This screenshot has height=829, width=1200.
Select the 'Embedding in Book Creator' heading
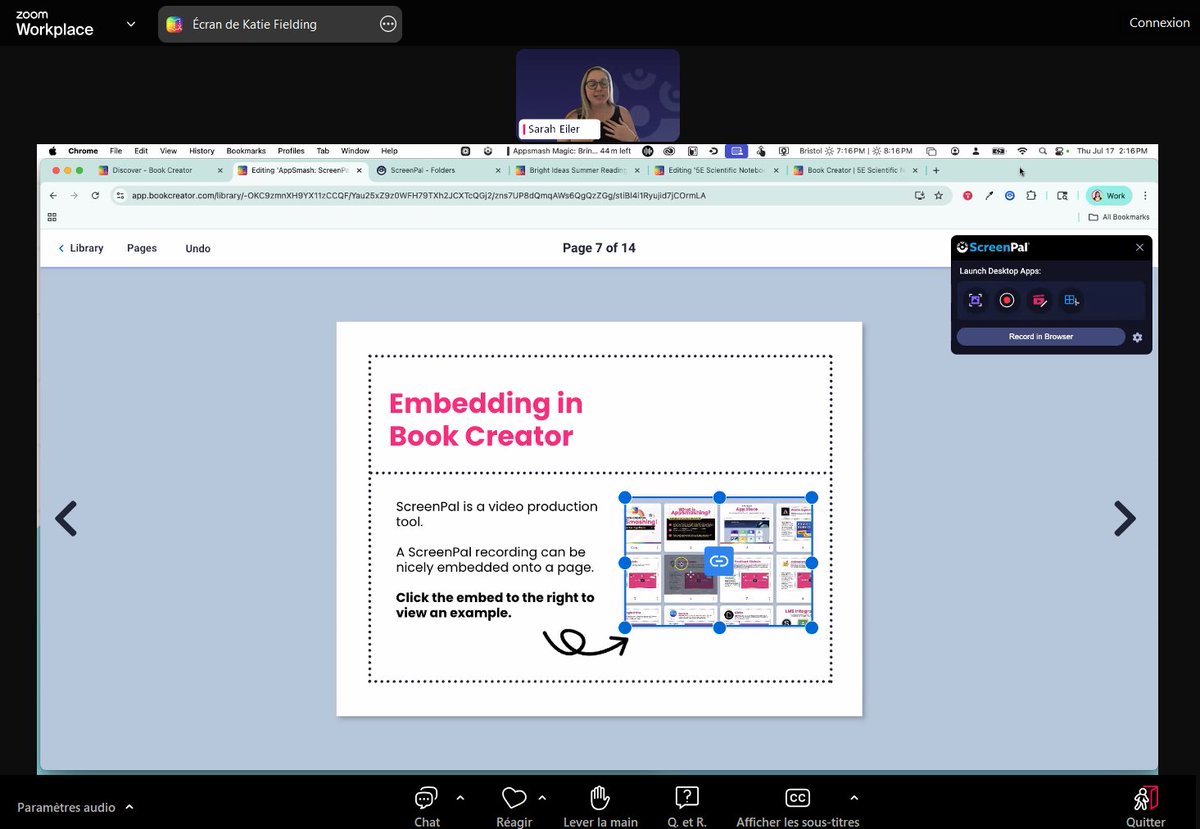486,419
